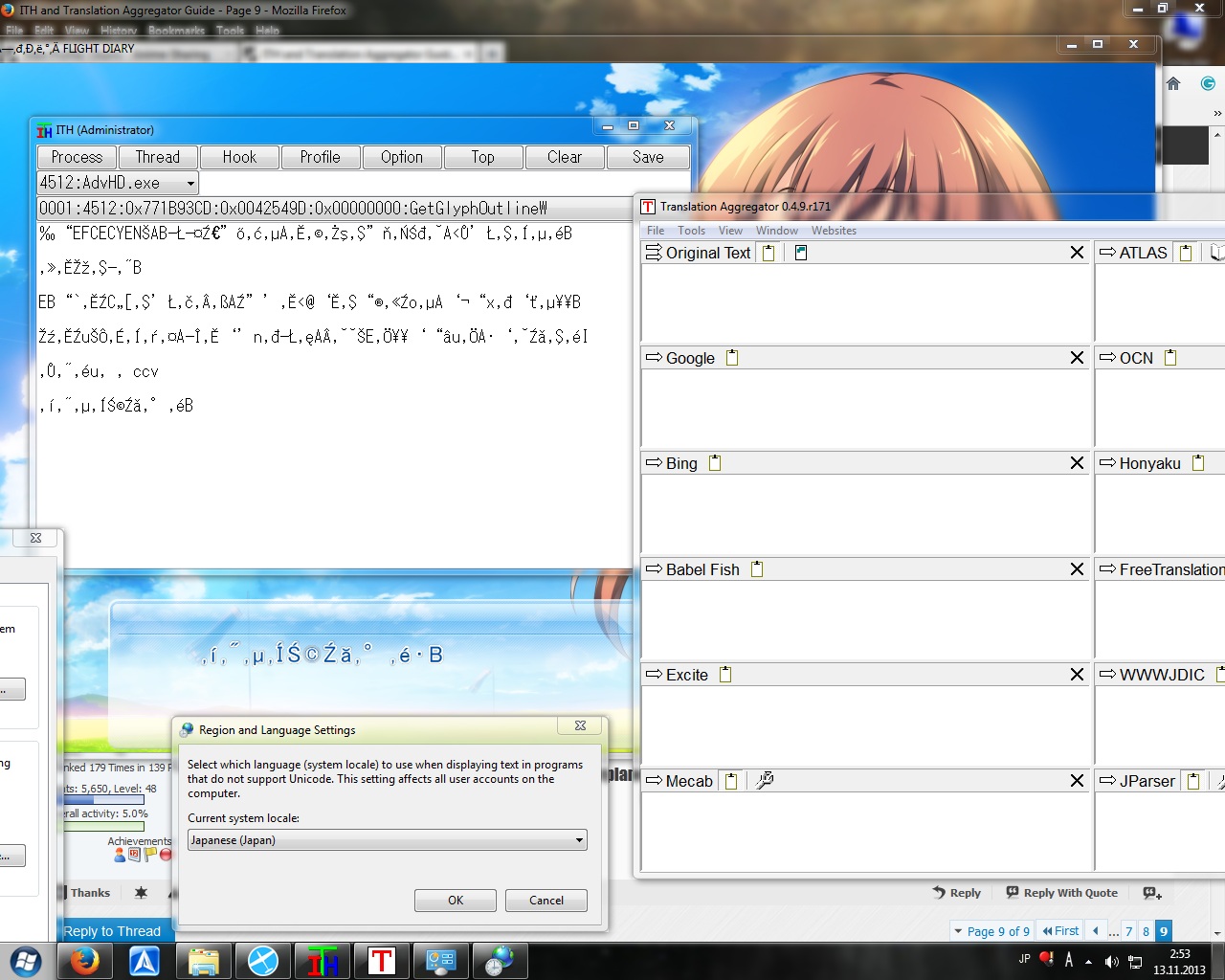Click the Option button in ITH
Screen dimensions: 1225x980
[x=402, y=157]
